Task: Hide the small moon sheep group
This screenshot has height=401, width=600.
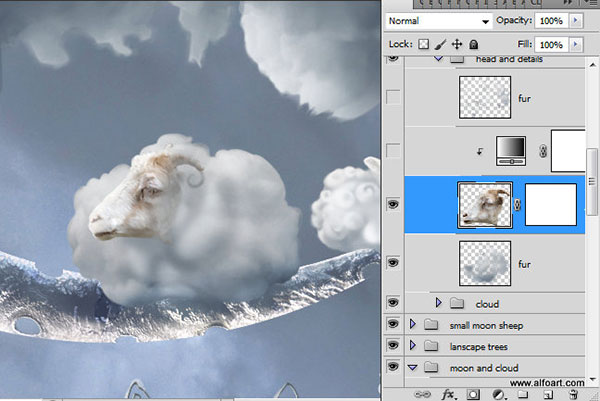Action: 393,324
